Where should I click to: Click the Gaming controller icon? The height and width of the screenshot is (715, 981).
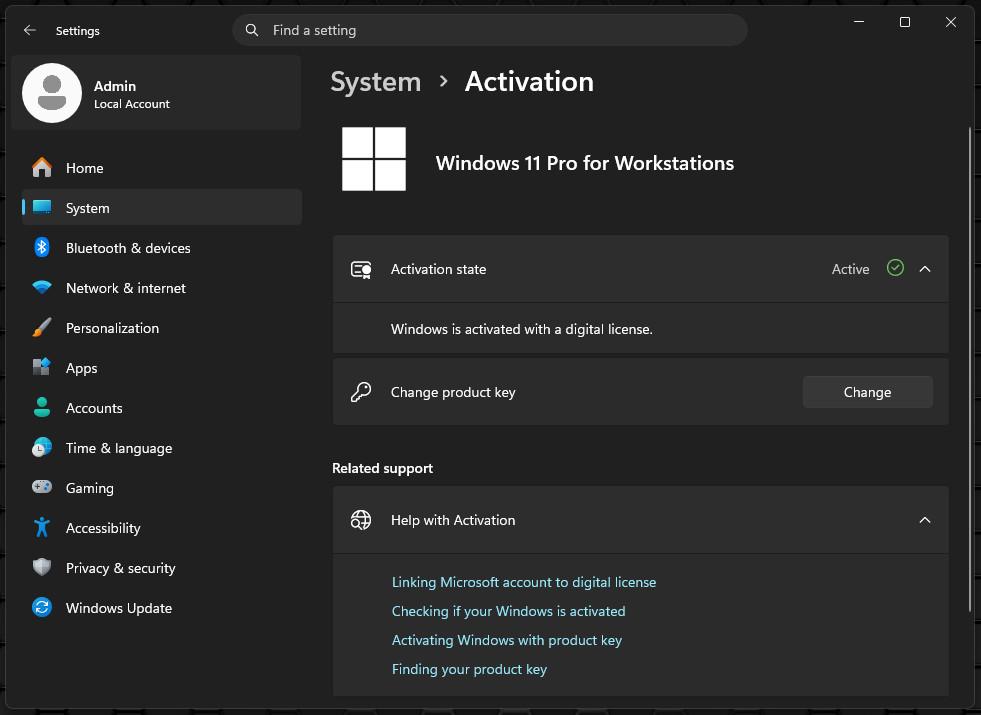click(x=42, y=487)
